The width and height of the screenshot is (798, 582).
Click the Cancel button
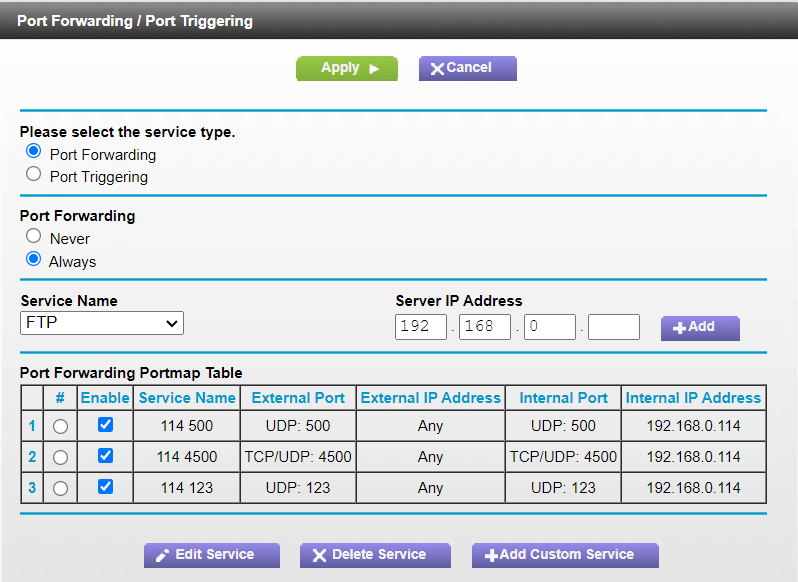[x=468, y=68]
